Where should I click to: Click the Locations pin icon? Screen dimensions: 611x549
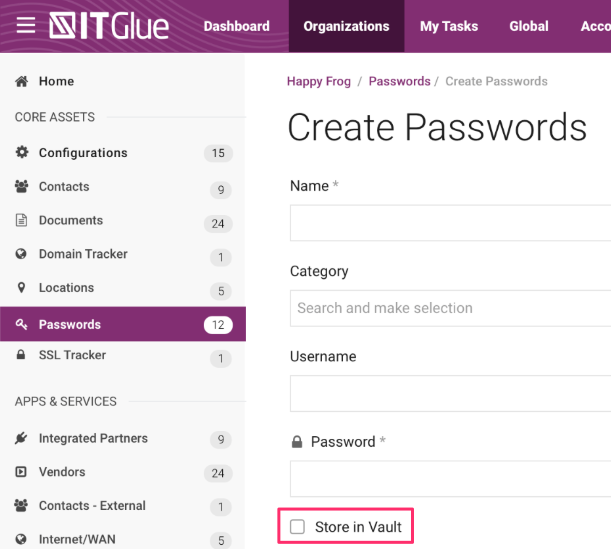click(22, 288)
